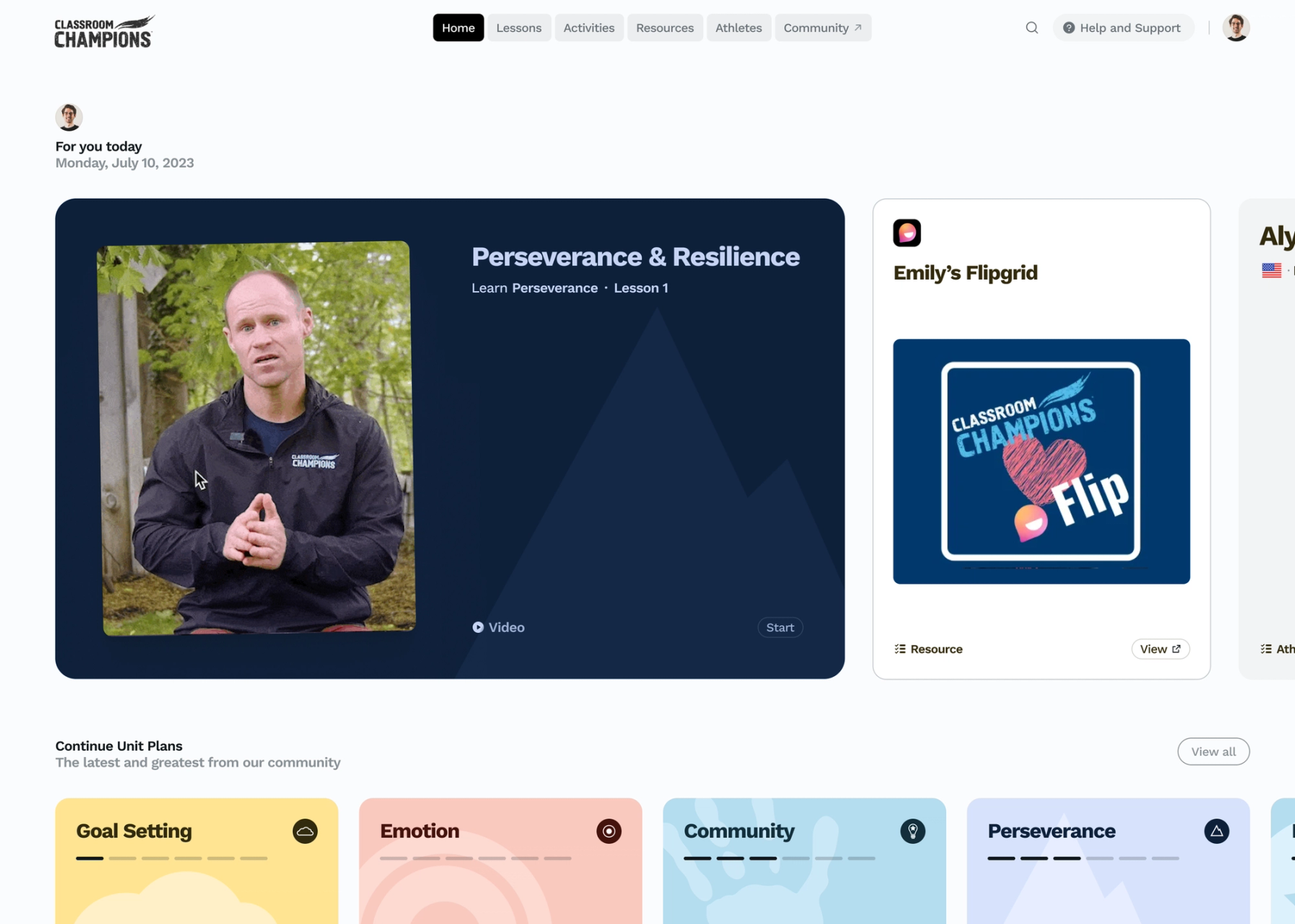Switch to the Resources tab
Viewport: 1295px width, 924px height.
click(x=665, y=28)
